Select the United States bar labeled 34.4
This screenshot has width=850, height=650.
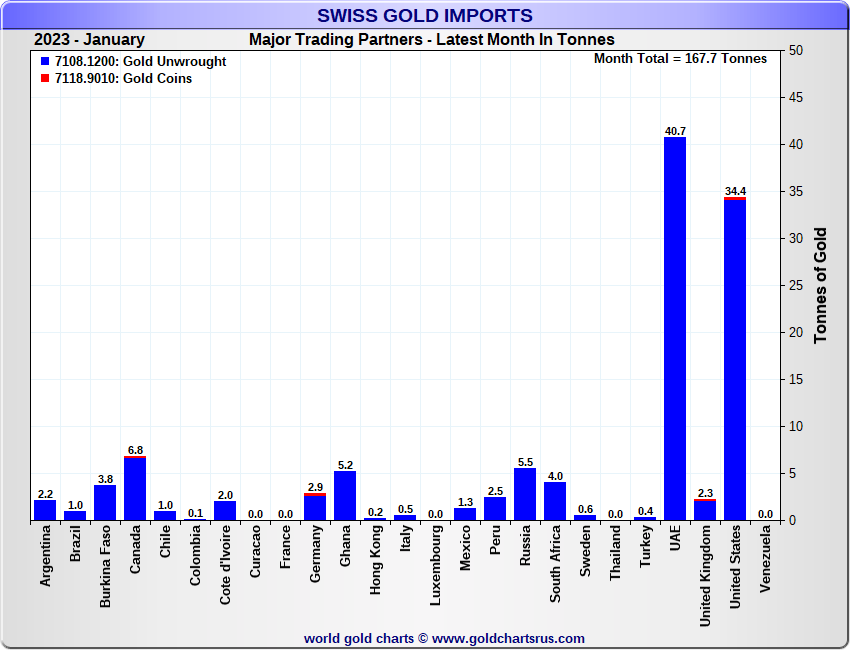click(x=735, y=358)
